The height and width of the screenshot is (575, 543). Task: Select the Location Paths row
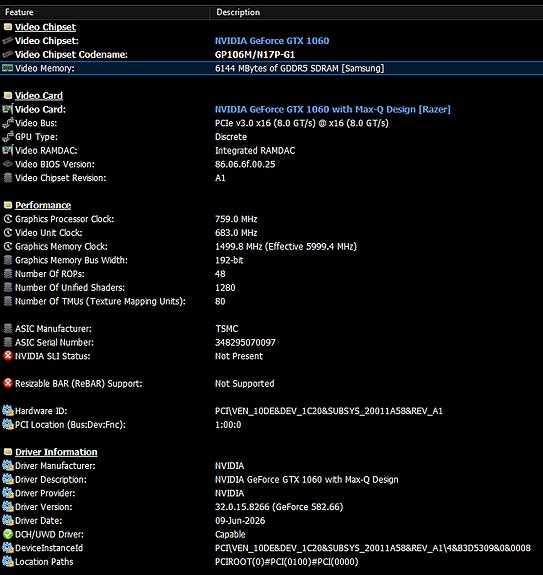(271, 561)
